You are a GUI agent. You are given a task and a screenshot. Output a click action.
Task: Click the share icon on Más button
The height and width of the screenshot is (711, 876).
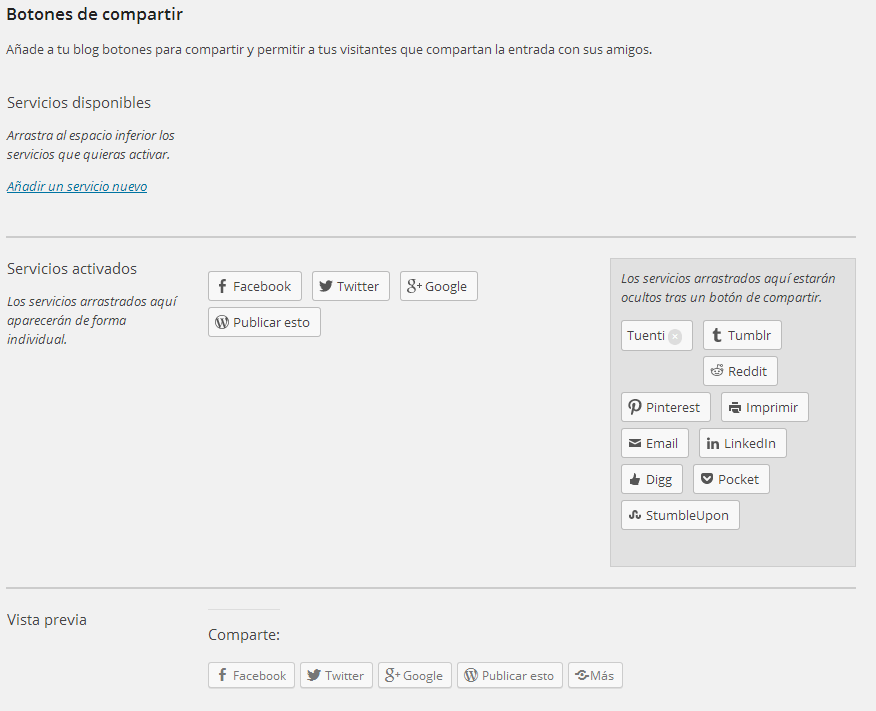pyautogui.click(x=582, y=675)
